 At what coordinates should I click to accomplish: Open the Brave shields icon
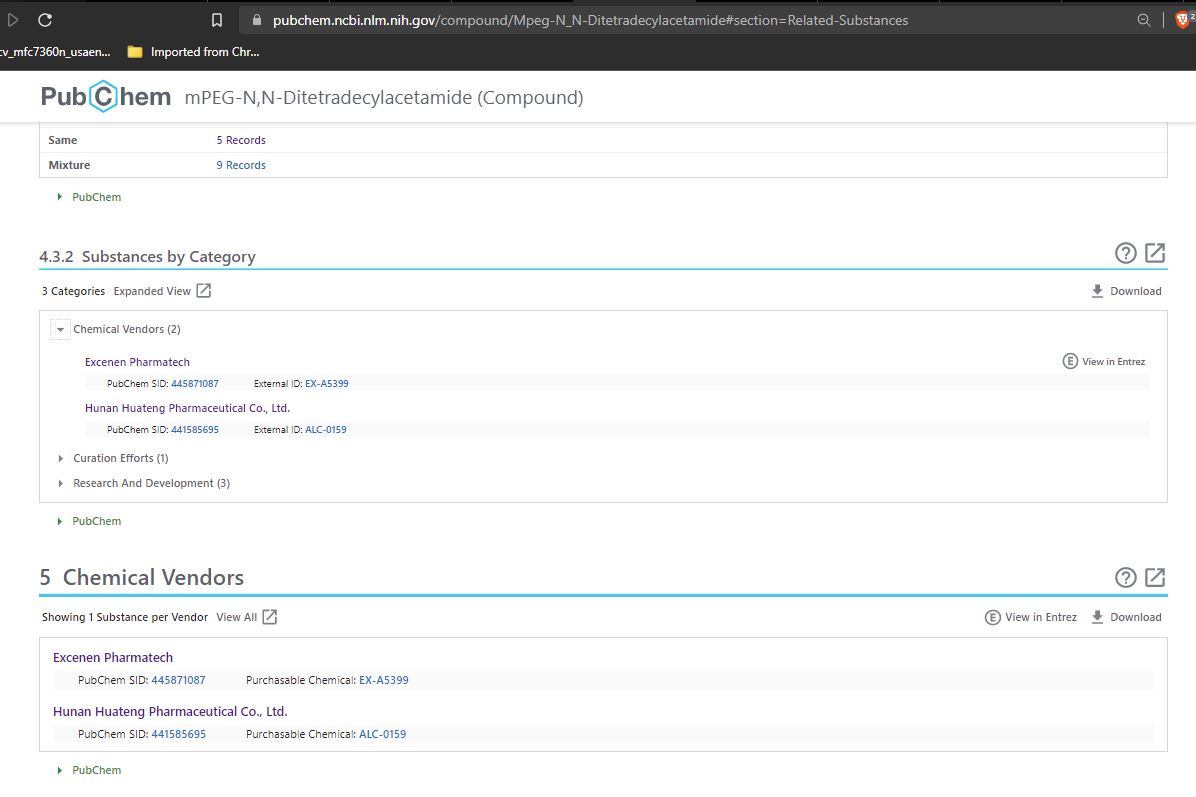[1184, 20]
